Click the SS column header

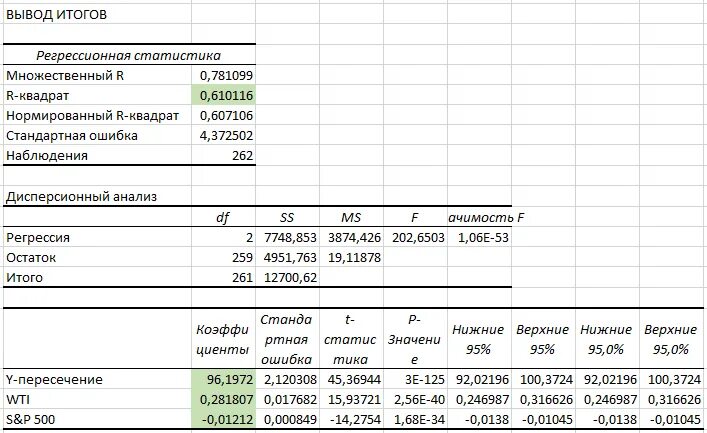pyautogui.click(x=287, y=217)
